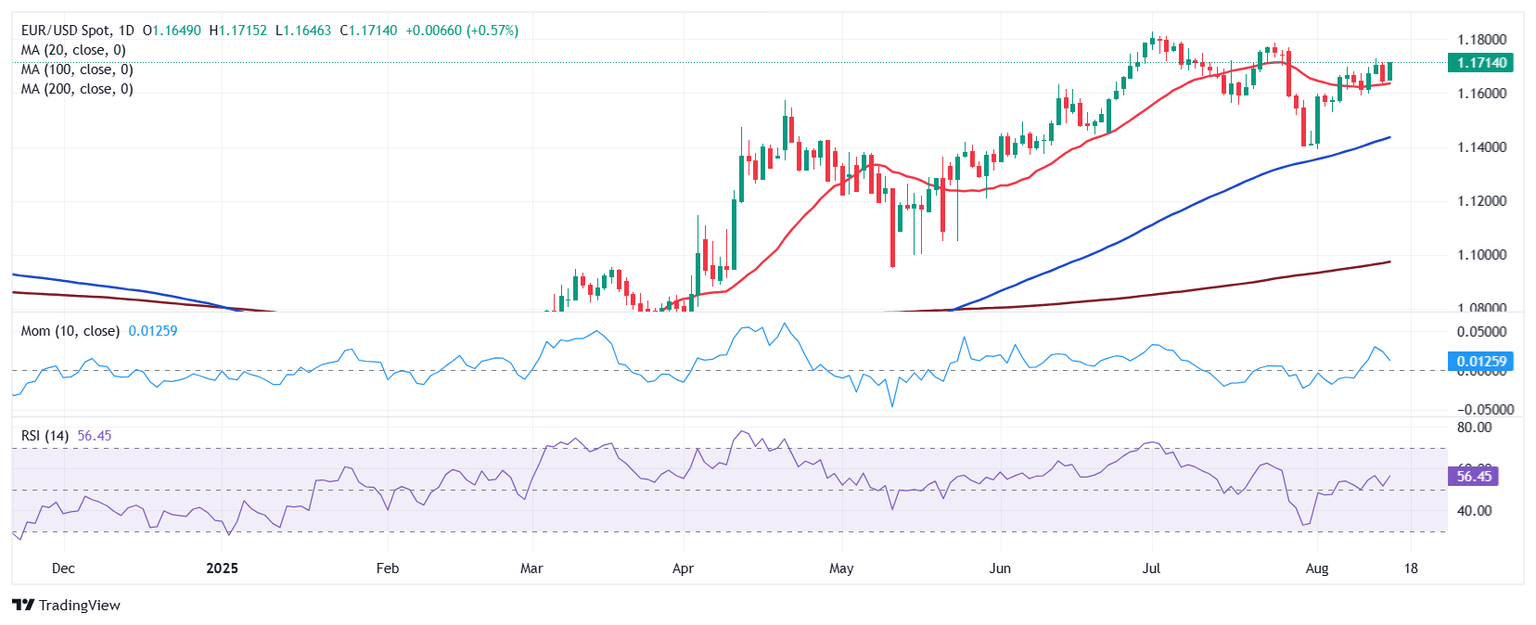Select the MA (100, close, 0) legend
Screen dimensions: 1536x625
coord(76,69)
